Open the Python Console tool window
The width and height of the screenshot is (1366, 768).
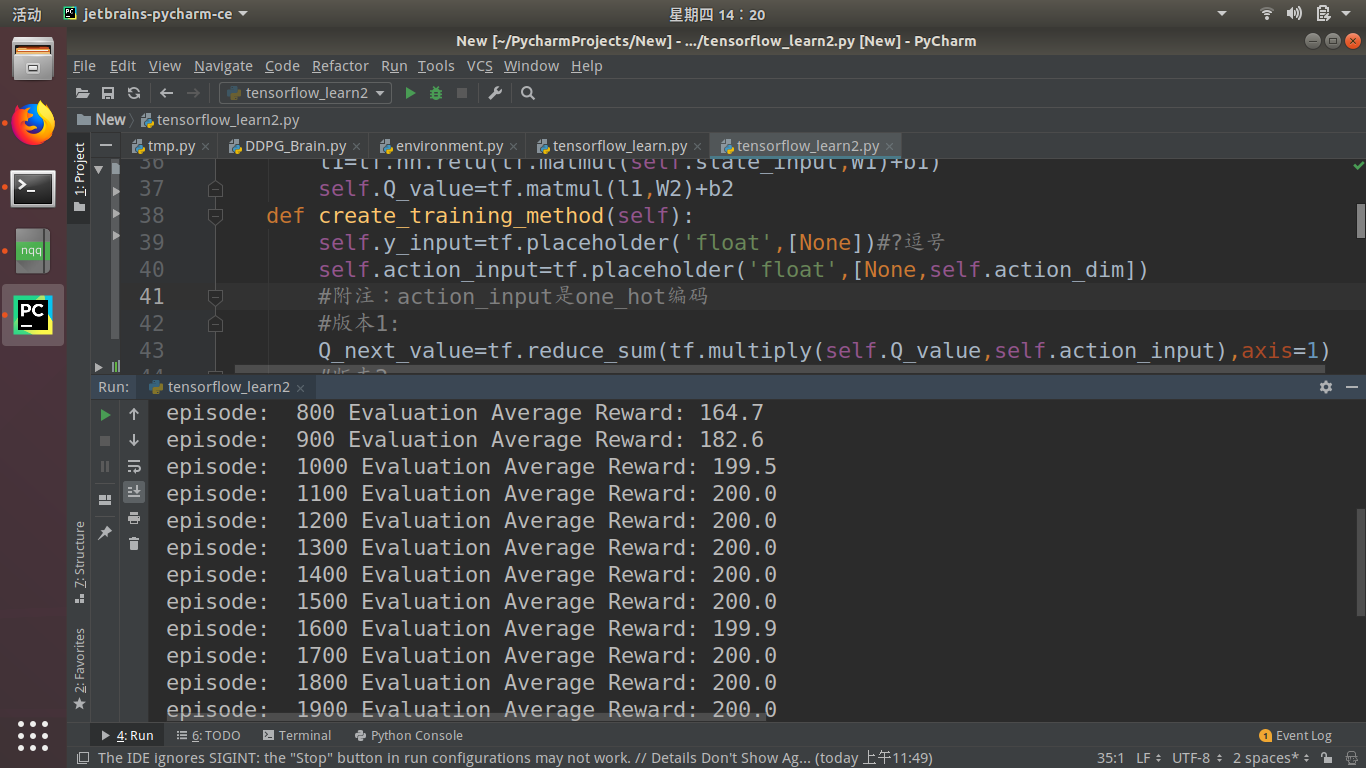tap(408, 736)
